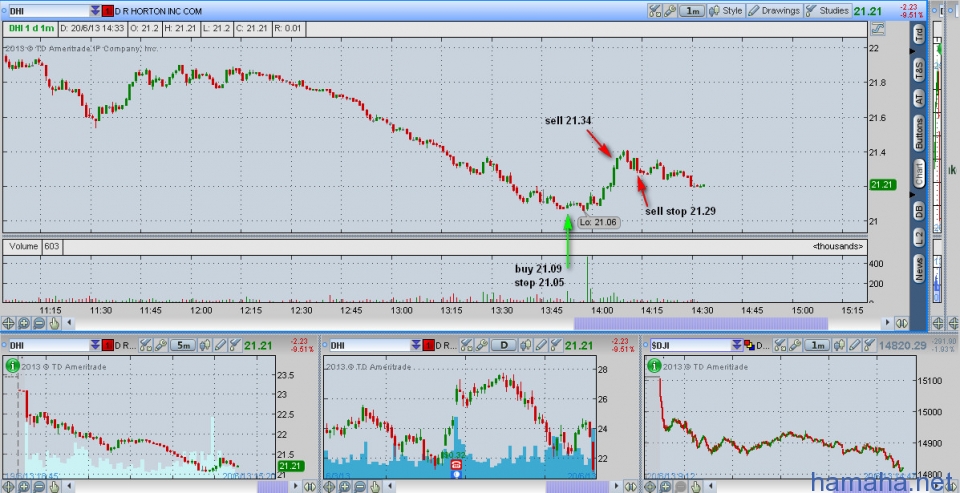Open pencil drawings icon on 5m chart

(x=220, y=345)
